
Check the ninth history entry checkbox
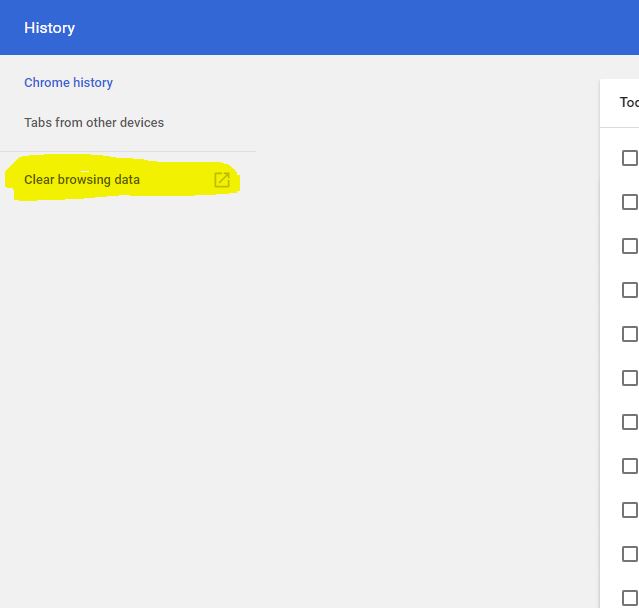[x=629, y=510]
